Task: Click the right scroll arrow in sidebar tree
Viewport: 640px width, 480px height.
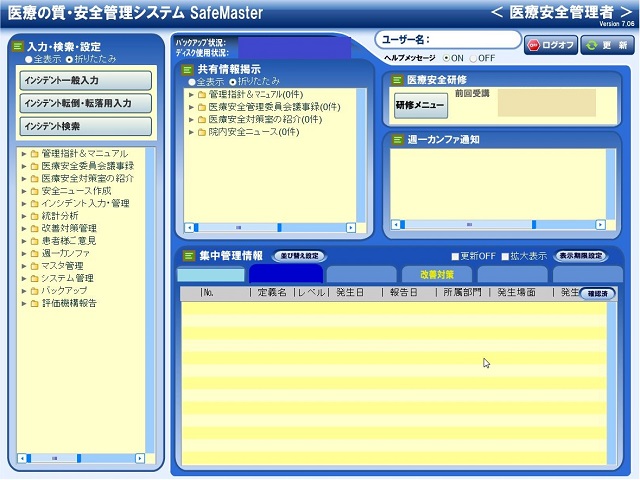Action: click(140, 458)
